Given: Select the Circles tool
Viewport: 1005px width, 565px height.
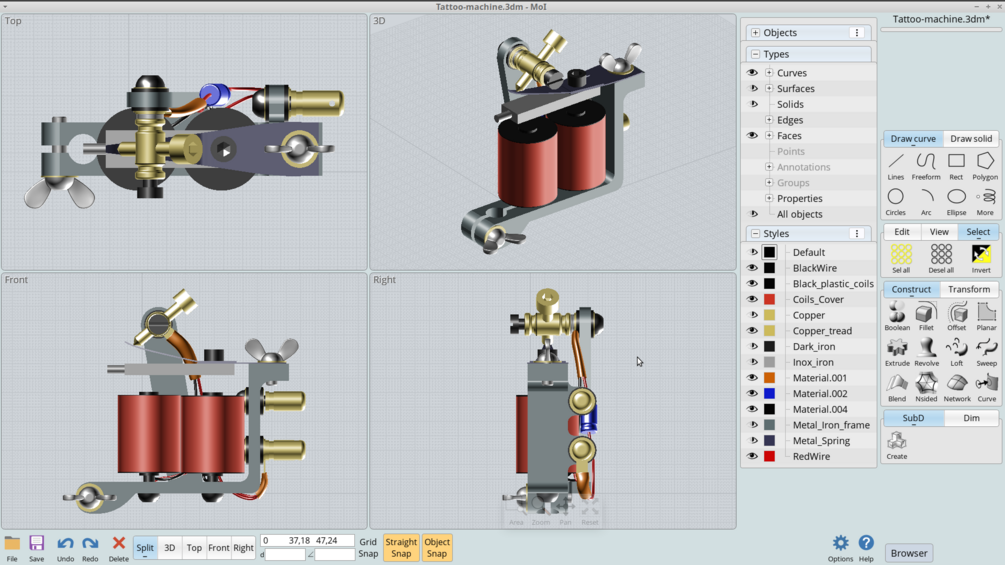Looking at the screenshot, I should (x=896, y=202).
